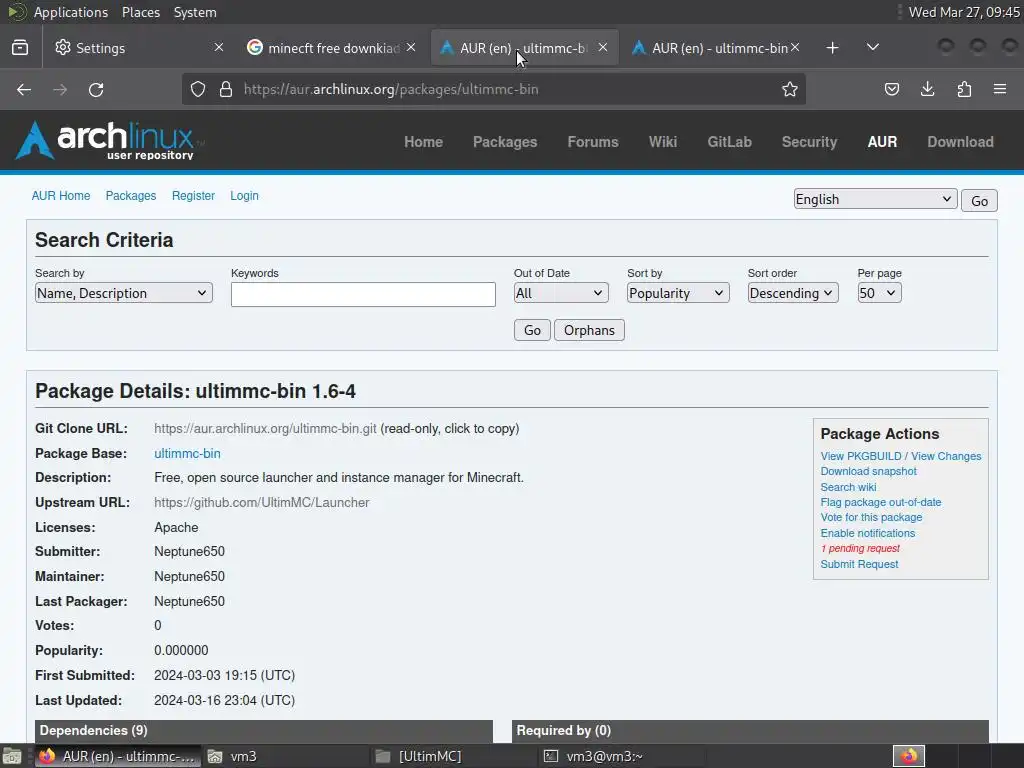The height and width of the screenshot is (768, 1024).
Task: Open the Search by dropdown
Action: pyautogui.click(x=123, y=293)
